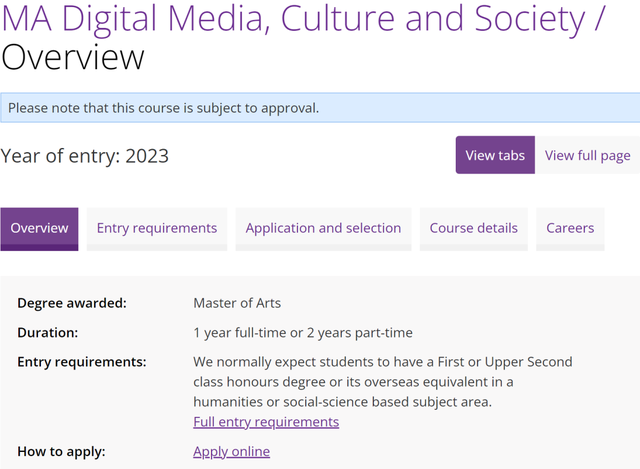
Task: Follow the Full entry requirements link
Action: point(266,422)
